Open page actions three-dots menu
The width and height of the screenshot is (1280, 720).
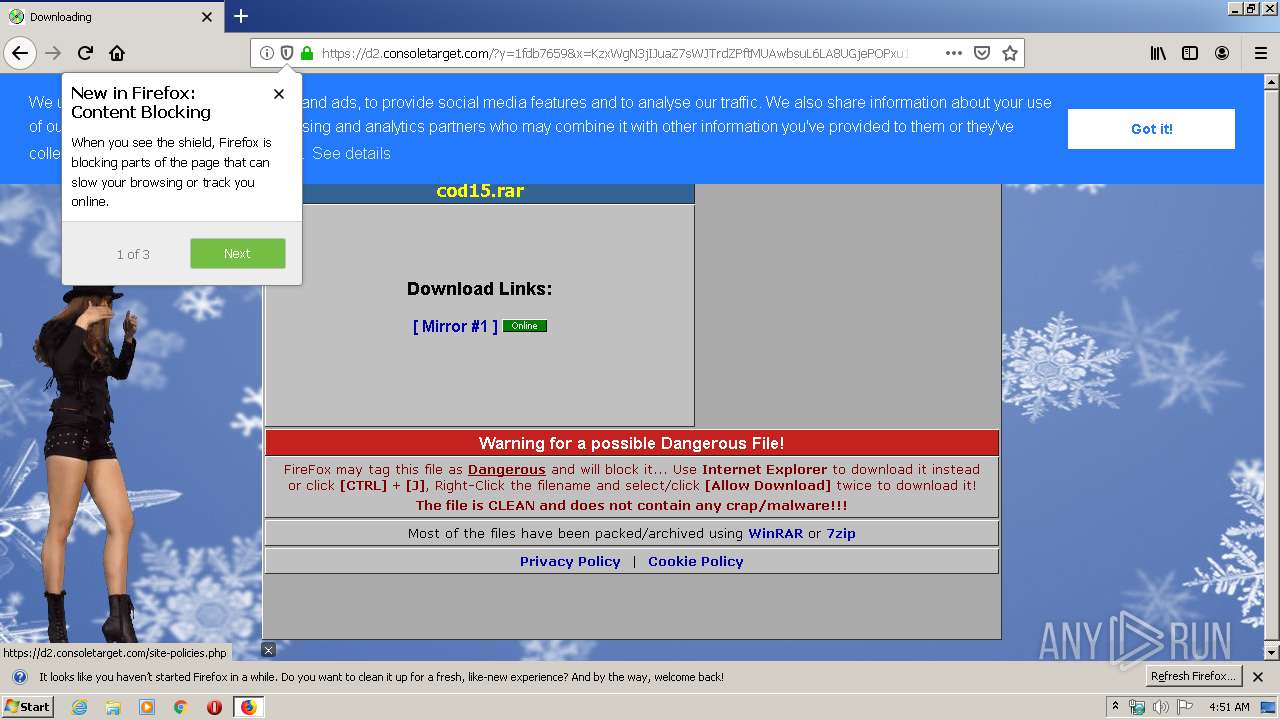[954, 53]
